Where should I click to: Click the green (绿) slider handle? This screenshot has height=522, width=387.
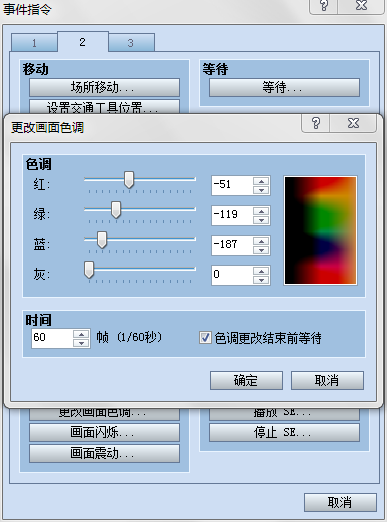(x=116, y=210)
